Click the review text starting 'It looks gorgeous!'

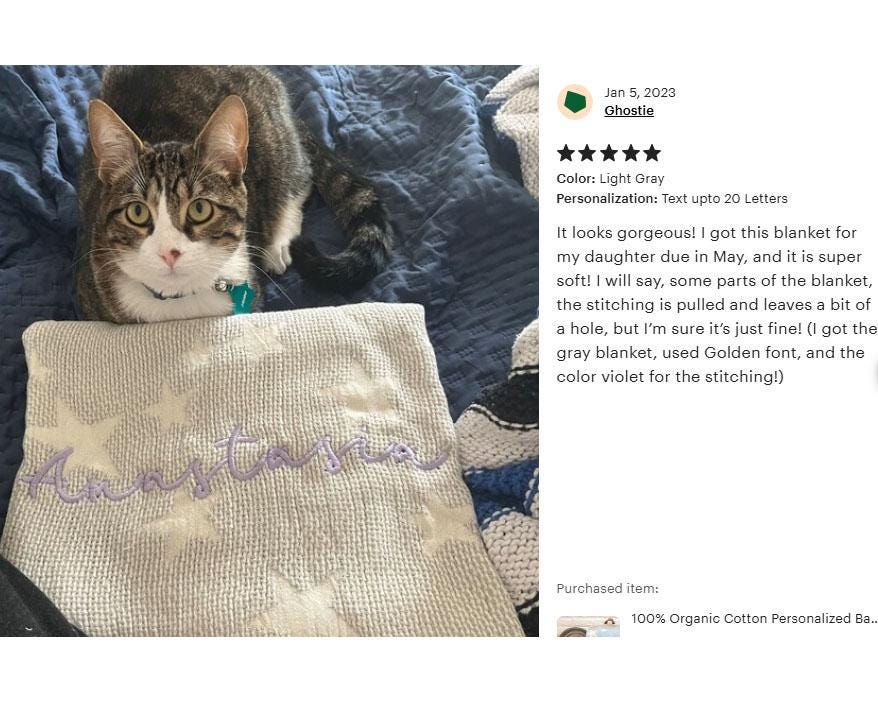[x=716, y=305]
